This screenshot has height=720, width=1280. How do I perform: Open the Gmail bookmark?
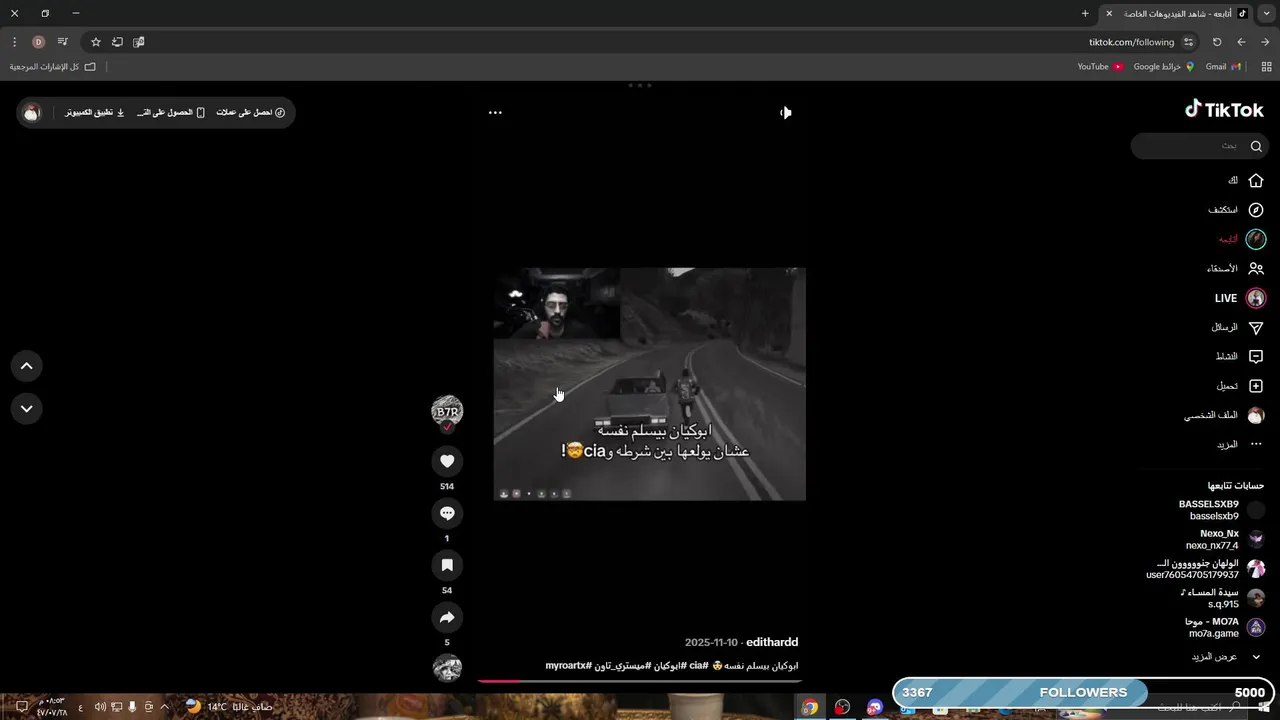click(x=1223, y=67)
